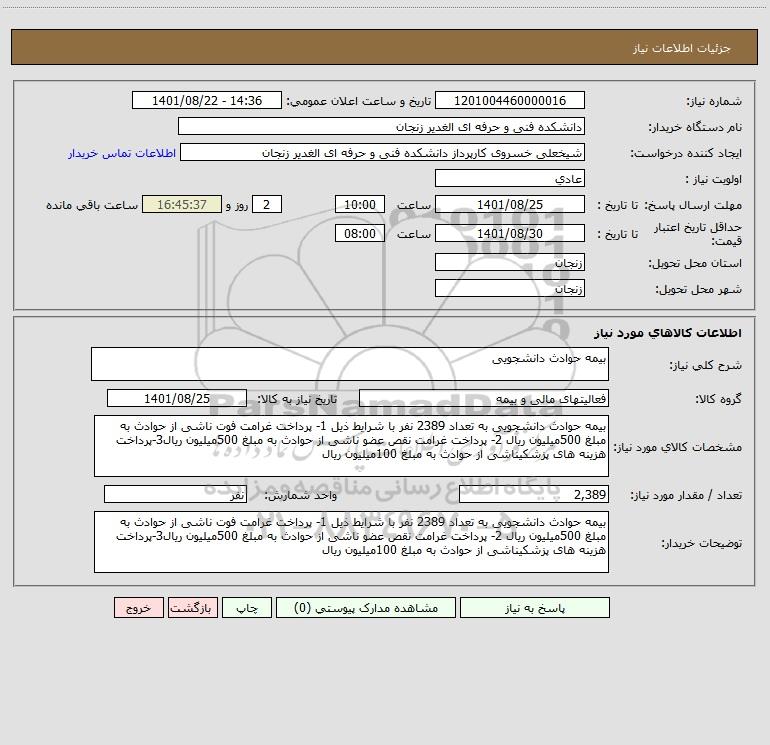
Task: Click the buyer organization name field
Action: (x=381, y=126)
